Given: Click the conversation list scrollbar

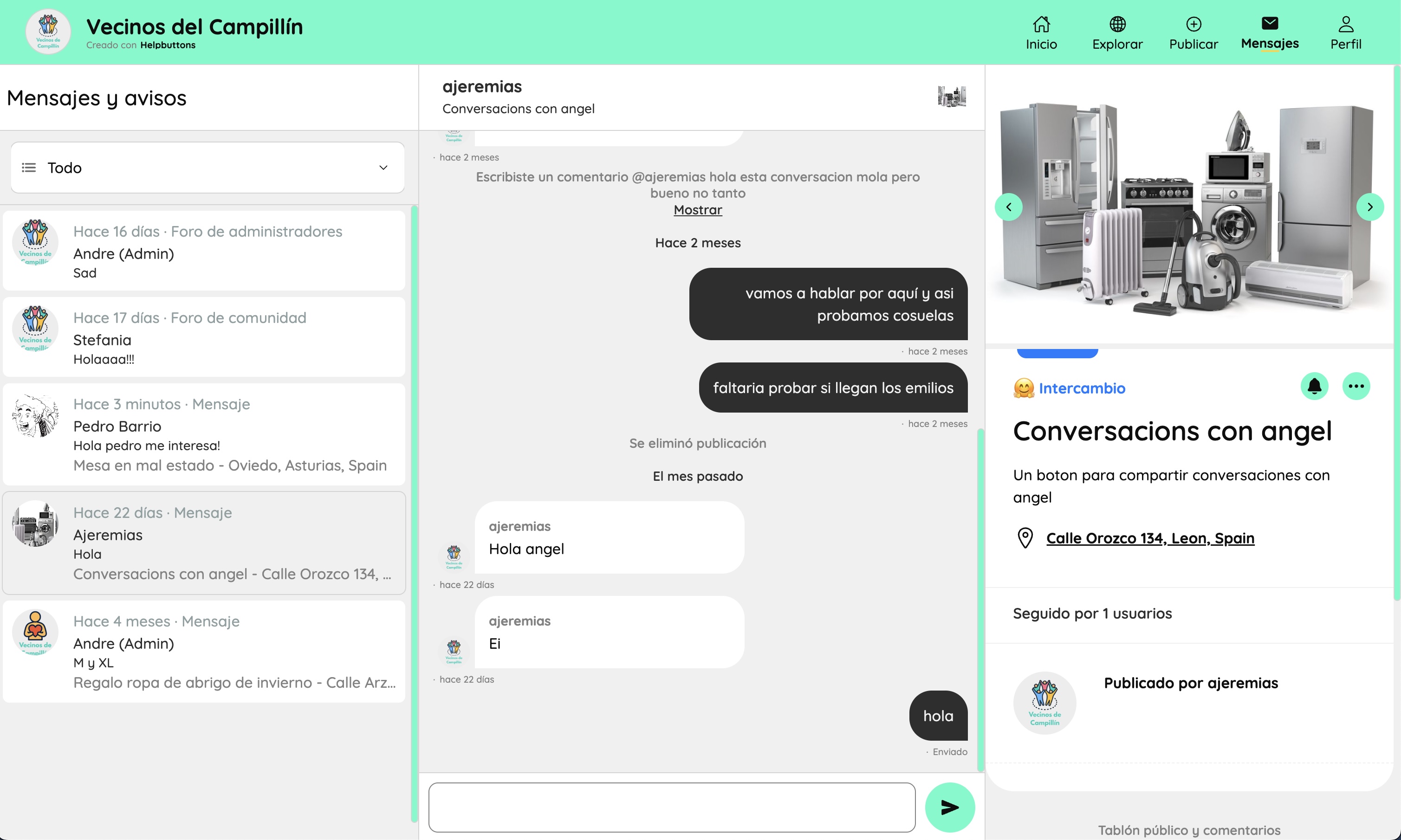Looking at the screenshot, I should tap(414, 513).
